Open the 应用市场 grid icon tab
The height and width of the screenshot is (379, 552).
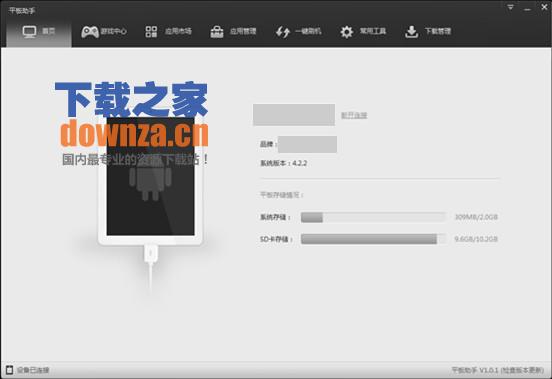tap(169, 32)
